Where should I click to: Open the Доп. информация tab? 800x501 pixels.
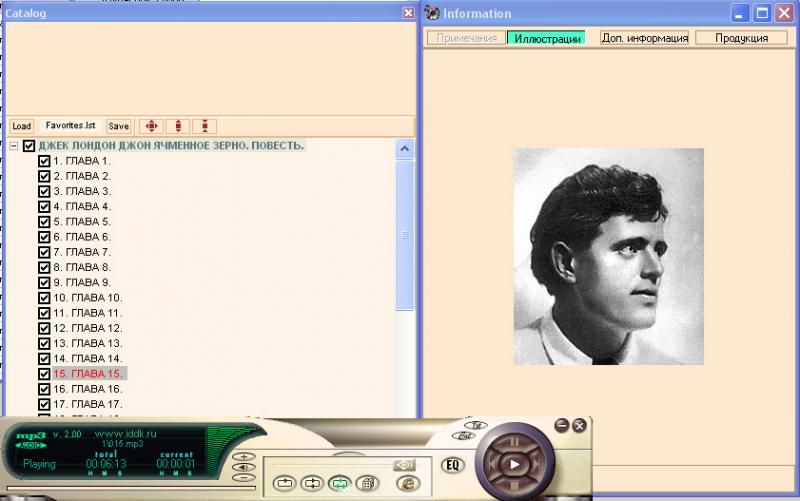tap(644, 38)
